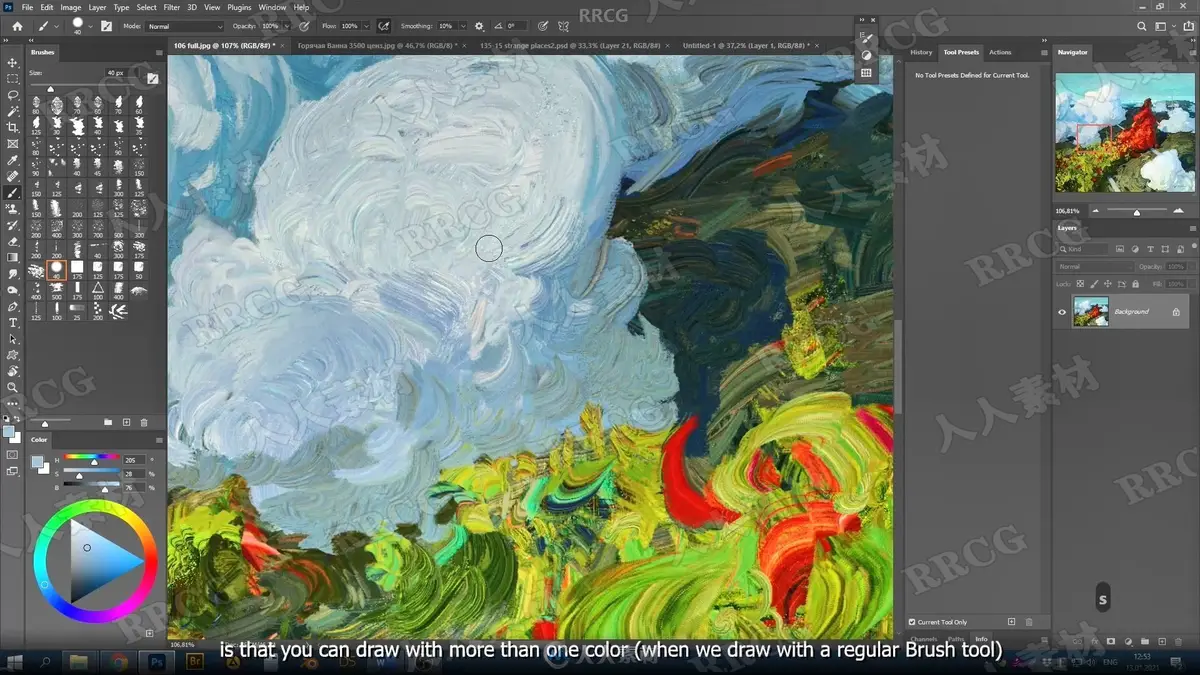Switch to the Actions tab

(1000, 52)
